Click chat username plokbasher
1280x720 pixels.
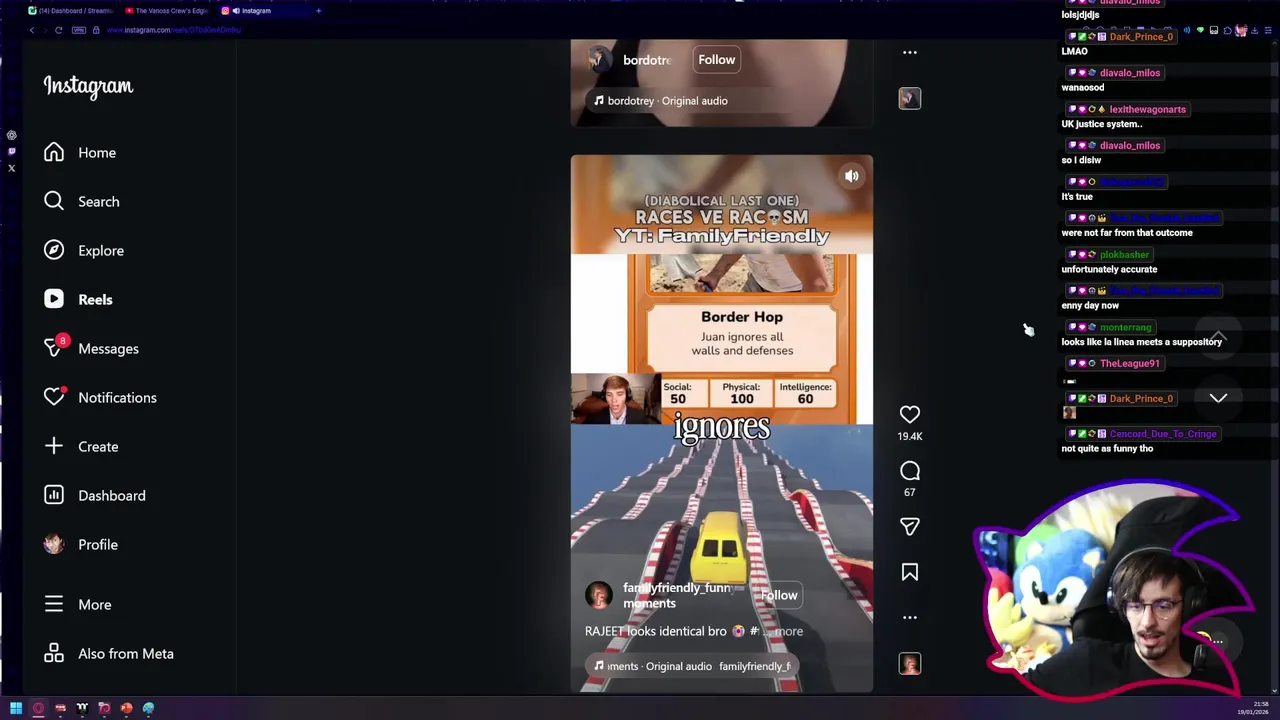1124,255
